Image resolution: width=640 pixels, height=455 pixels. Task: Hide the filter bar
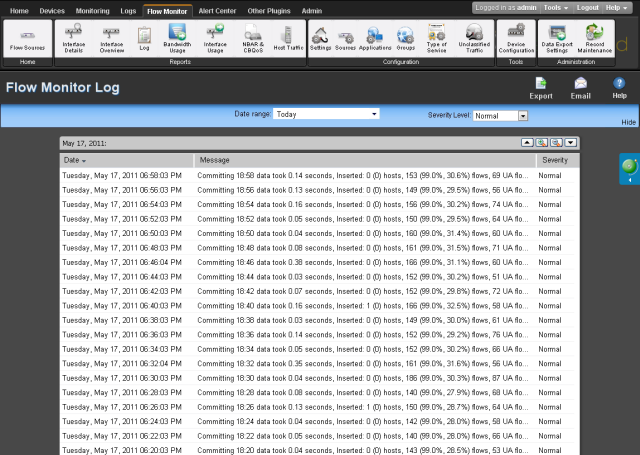coord(628,122)
